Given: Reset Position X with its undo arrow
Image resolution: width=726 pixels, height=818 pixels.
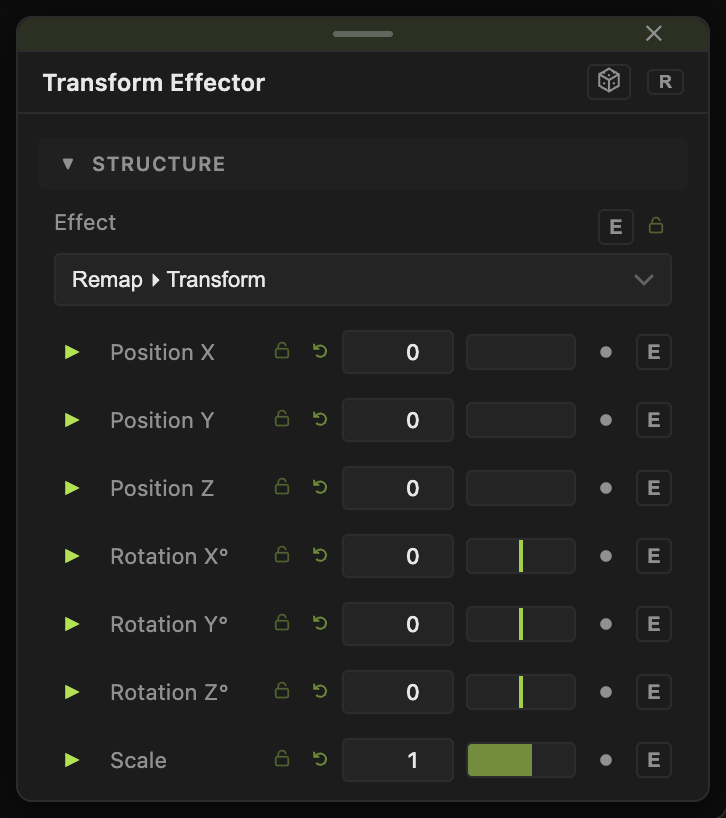Looking at the screenshot, I should click(320, 351).
